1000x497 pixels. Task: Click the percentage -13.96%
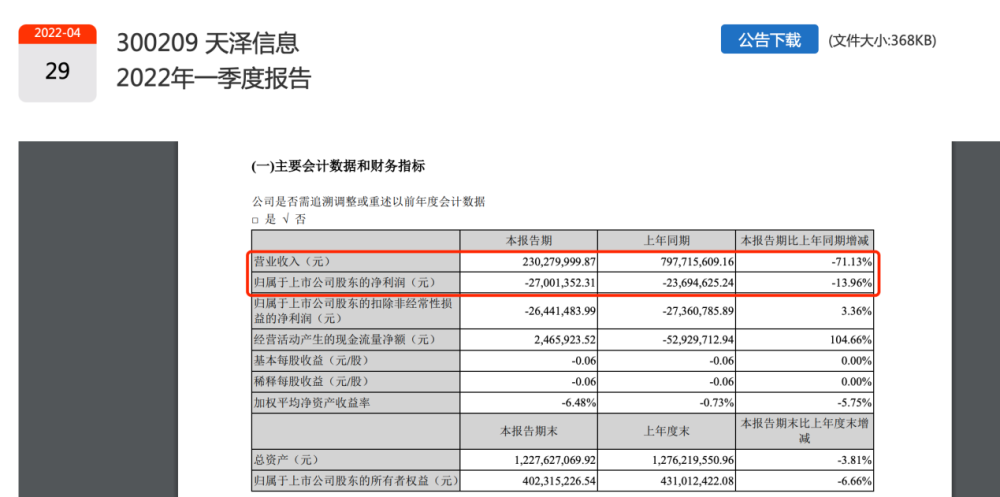click(850, 283)
